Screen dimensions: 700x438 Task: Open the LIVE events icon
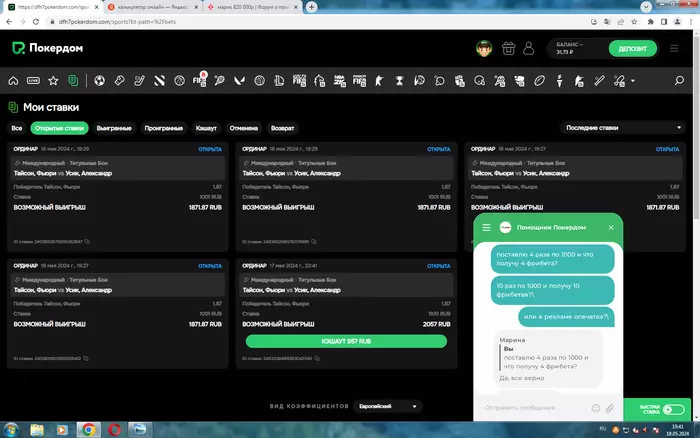(x=33, y=81)
